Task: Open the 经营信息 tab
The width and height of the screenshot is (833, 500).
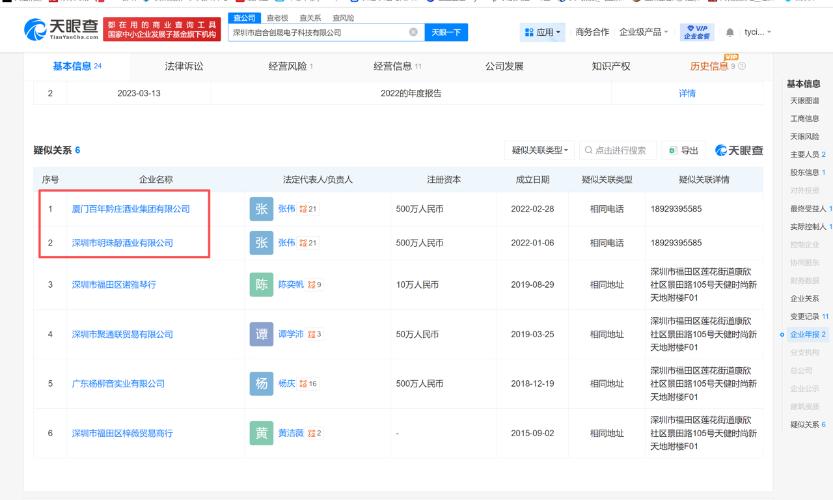Action: tap(397, 66)
